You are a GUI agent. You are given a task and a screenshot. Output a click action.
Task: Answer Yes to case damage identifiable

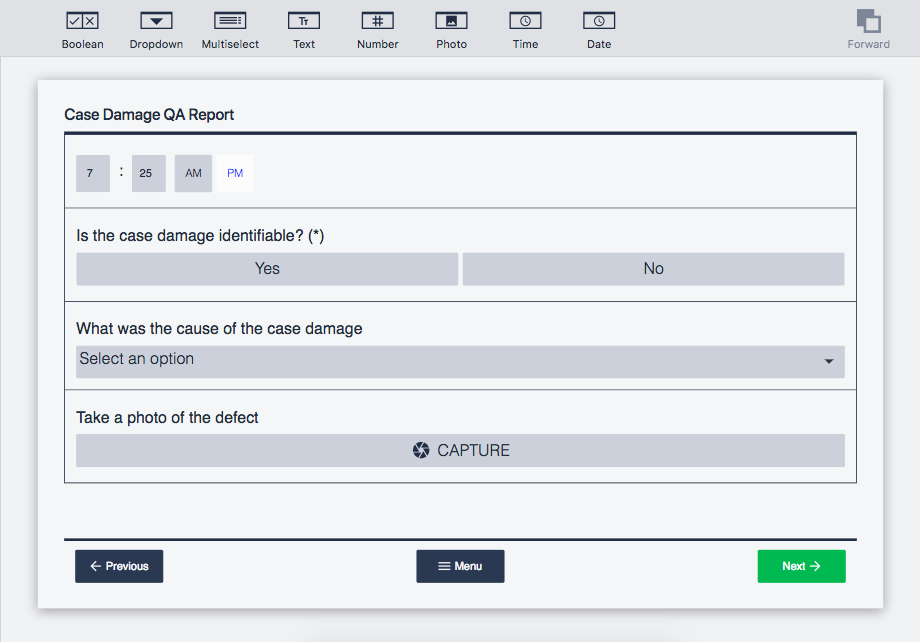point(267,269)
